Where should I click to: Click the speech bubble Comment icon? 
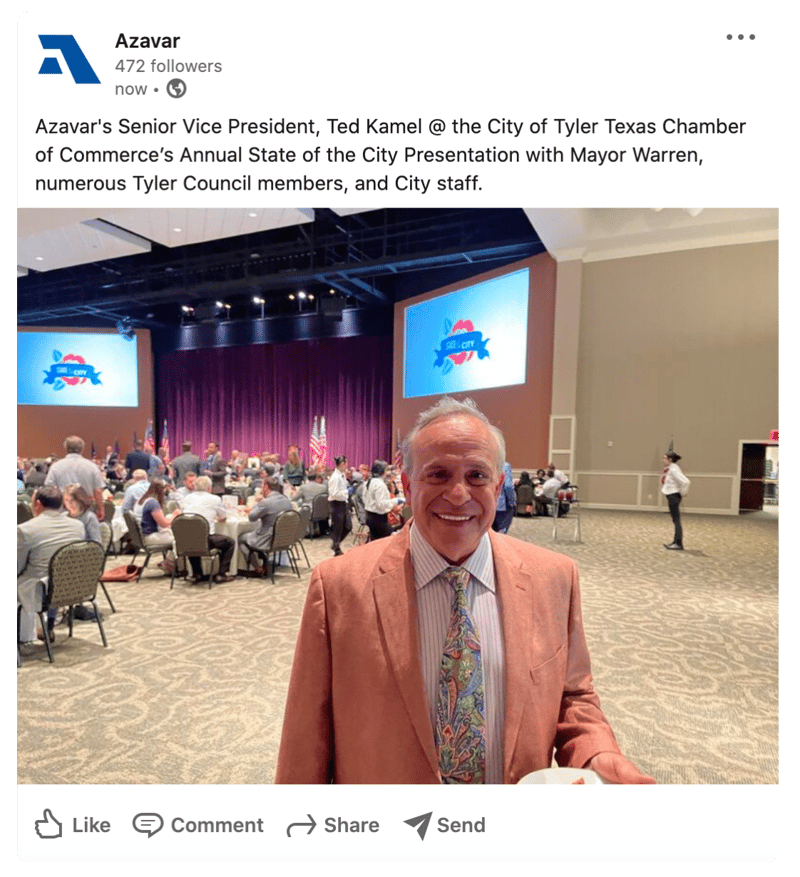tap(148, 825)
